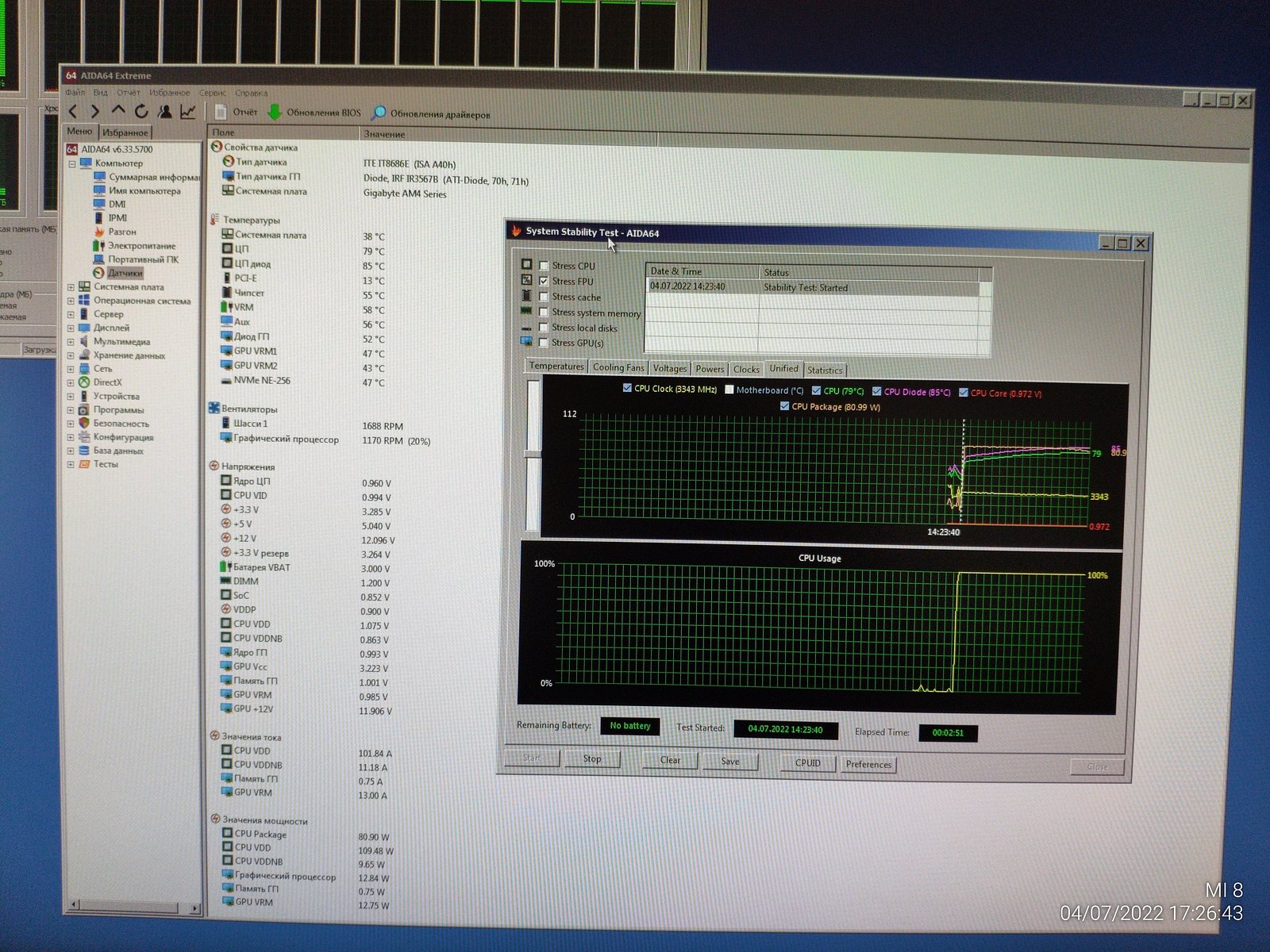Expand the Дисплей tree node
Image resolution: width=1270 pixels, height=952 pixels.
pyautogui.click(x=71, y=328)
